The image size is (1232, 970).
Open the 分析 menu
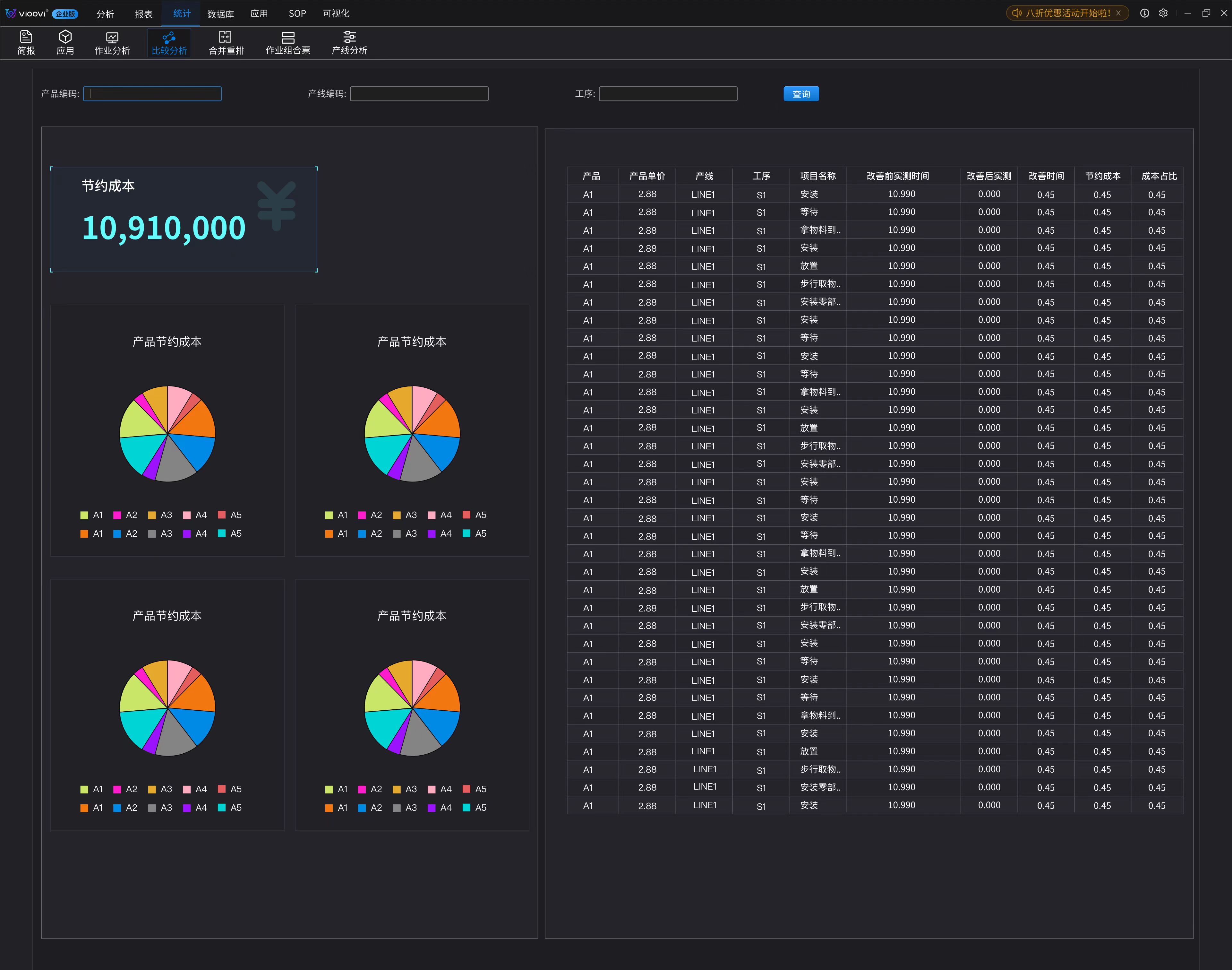(105, 13)
